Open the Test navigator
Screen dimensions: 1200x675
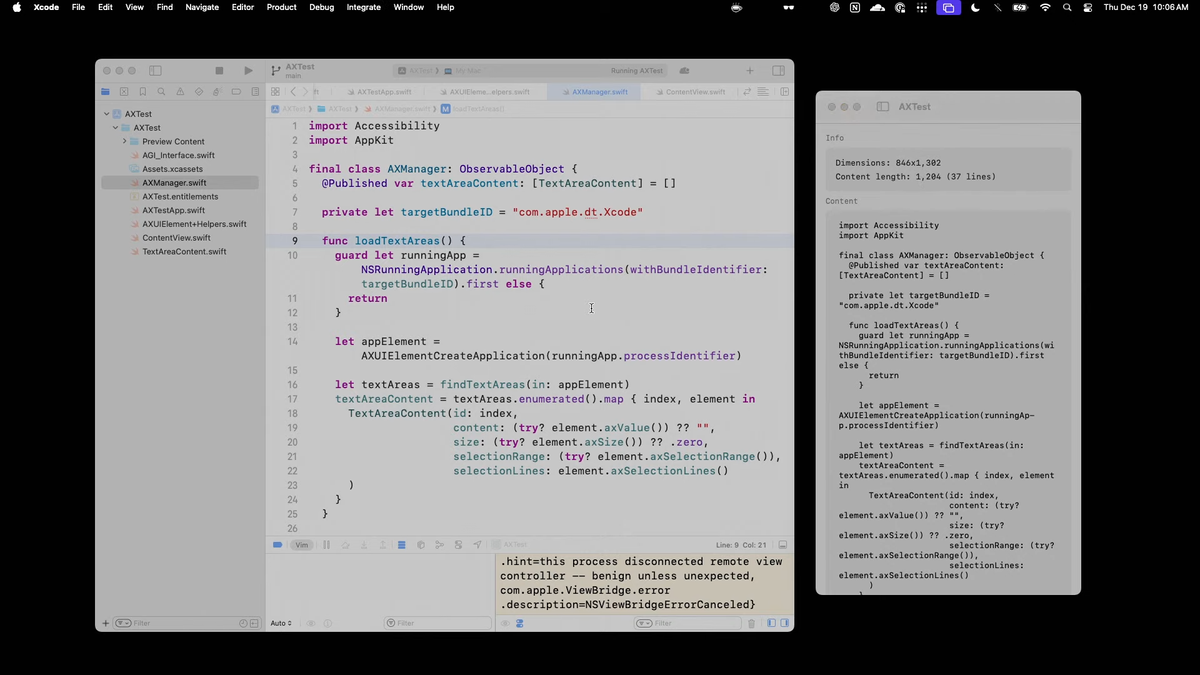click(198, 91)
